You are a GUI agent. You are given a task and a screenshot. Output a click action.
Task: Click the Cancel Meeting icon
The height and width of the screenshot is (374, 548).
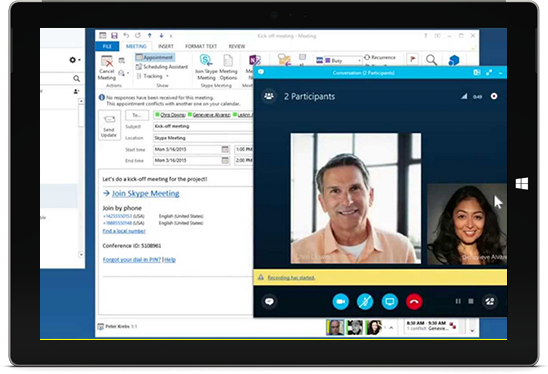(107, 67)
